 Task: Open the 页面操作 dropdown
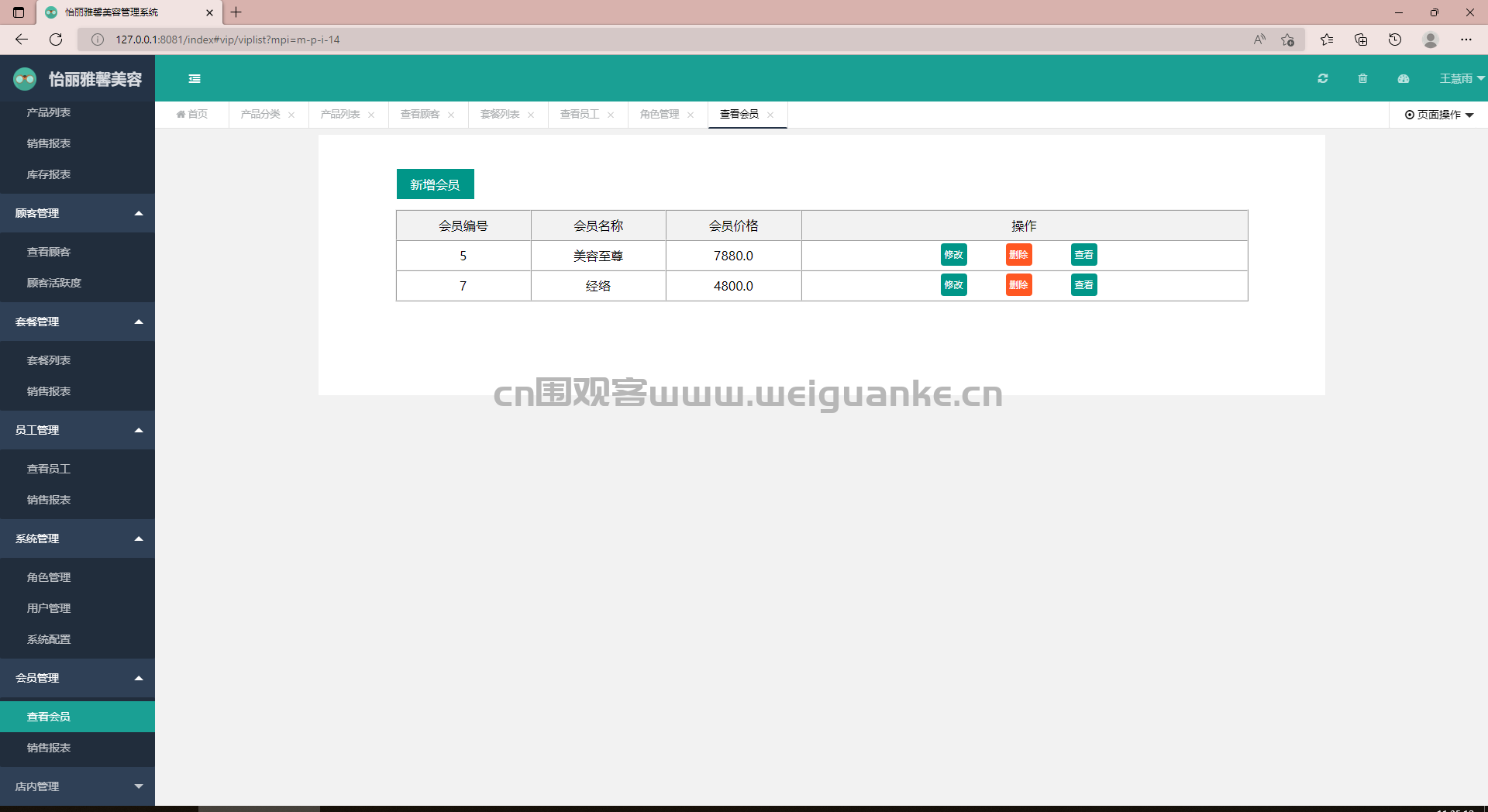coord(1439,115)
